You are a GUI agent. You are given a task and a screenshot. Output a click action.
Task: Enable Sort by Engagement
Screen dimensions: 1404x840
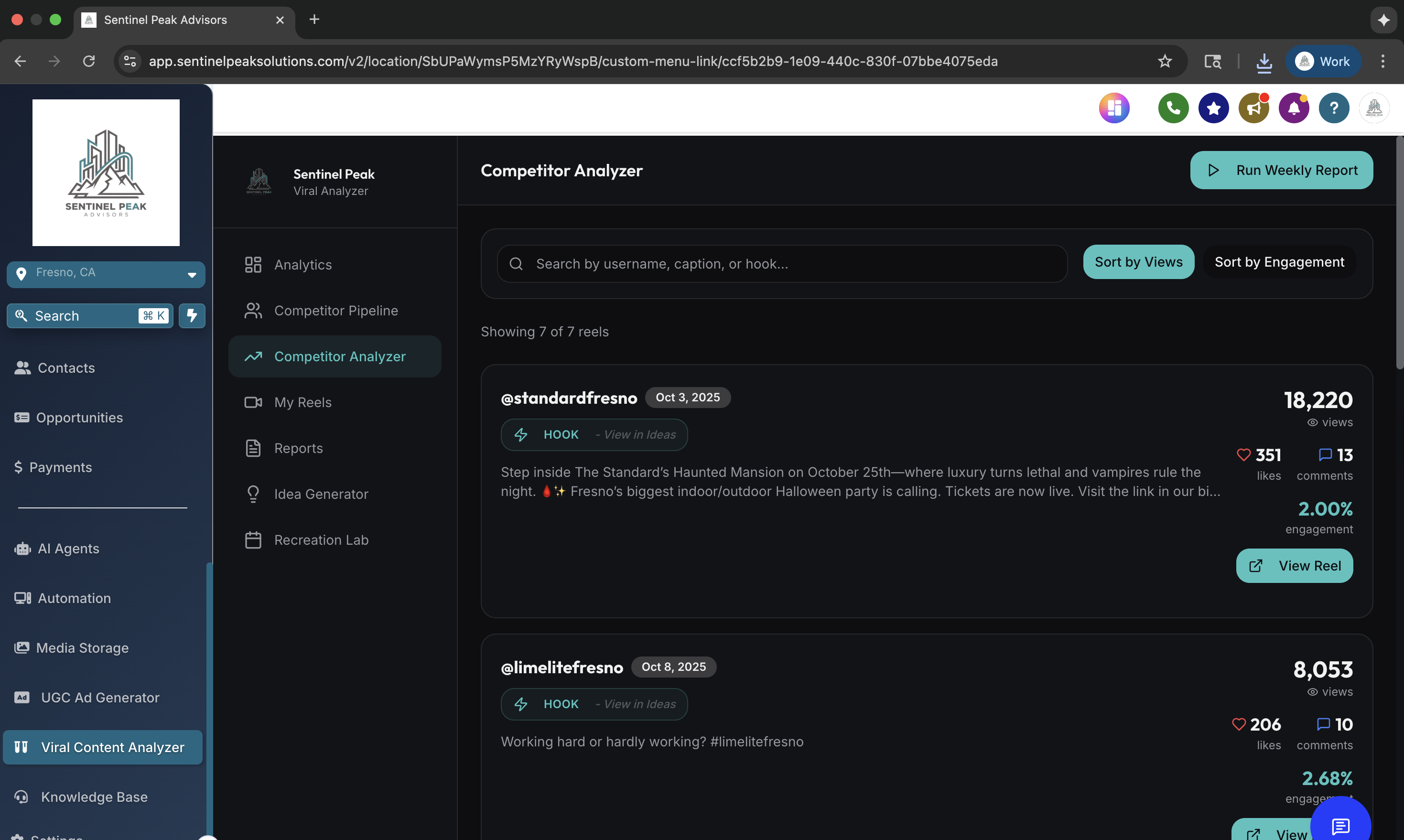click(x=1279, y=261)
